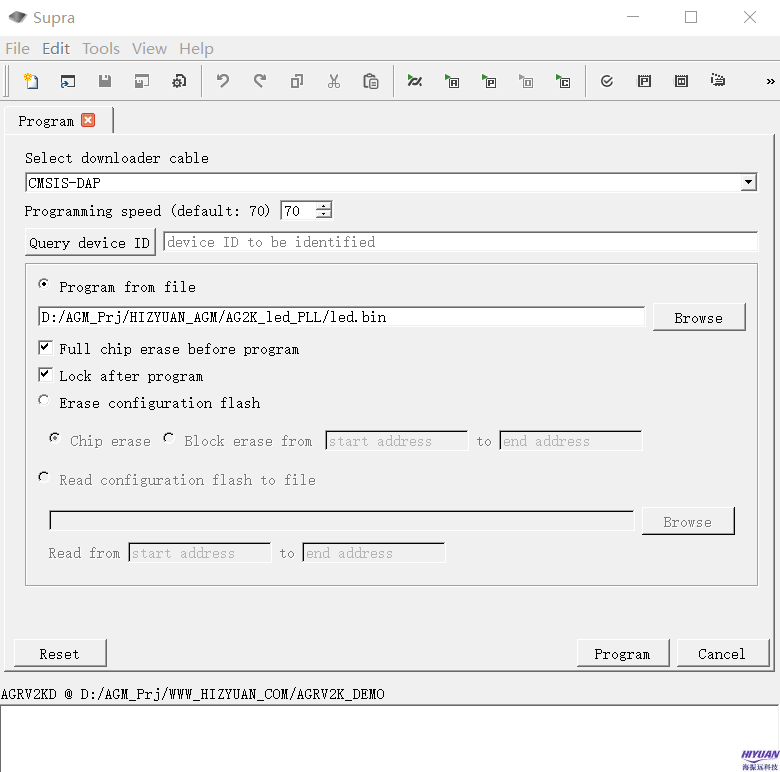This screenshot has height=772, width=780.
Task: Click the circular checkmark toolbar icon
Action: [x=606, y=81]
